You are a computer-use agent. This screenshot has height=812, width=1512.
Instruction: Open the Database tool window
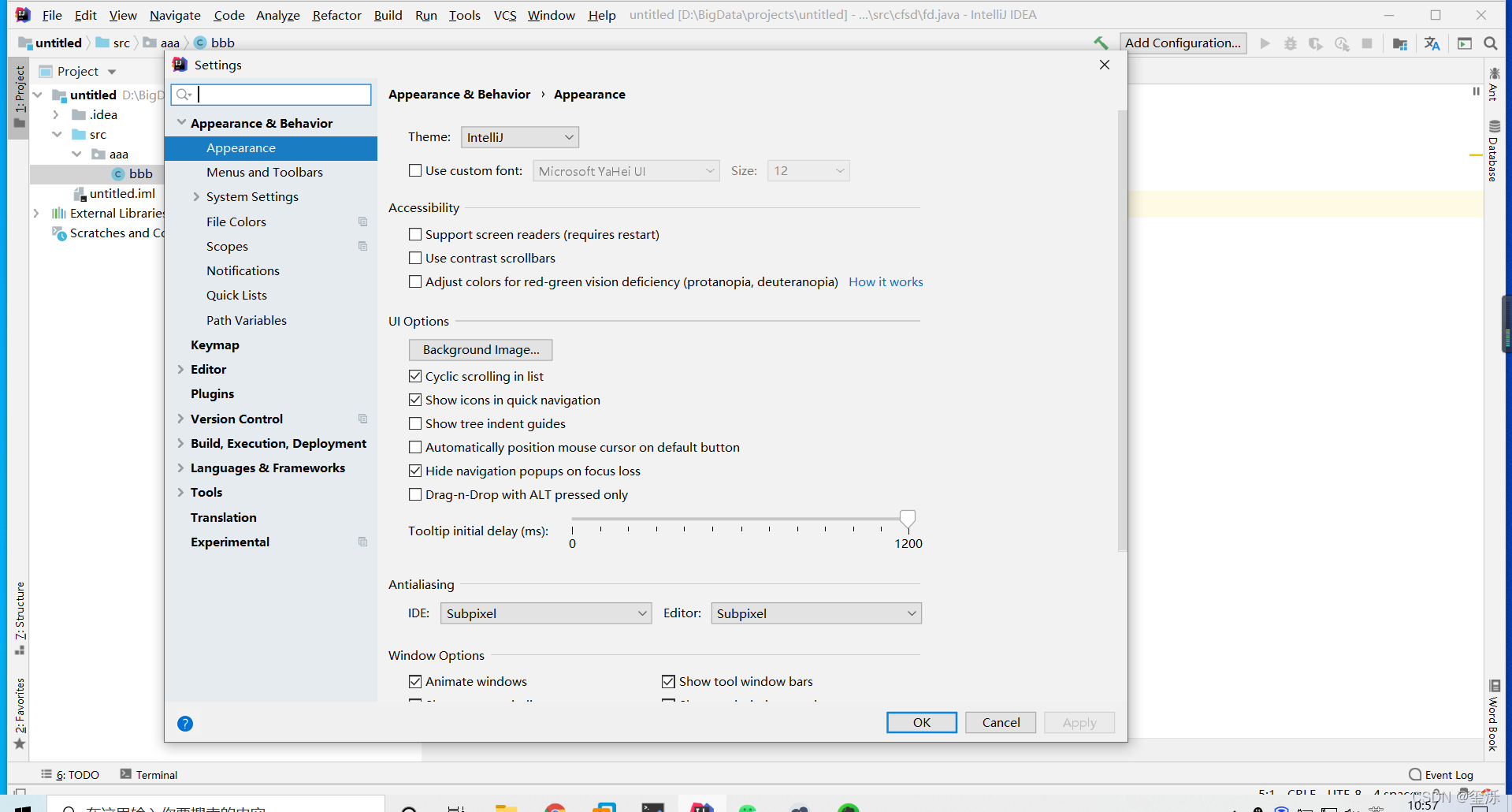click(x=1493, y=151)
